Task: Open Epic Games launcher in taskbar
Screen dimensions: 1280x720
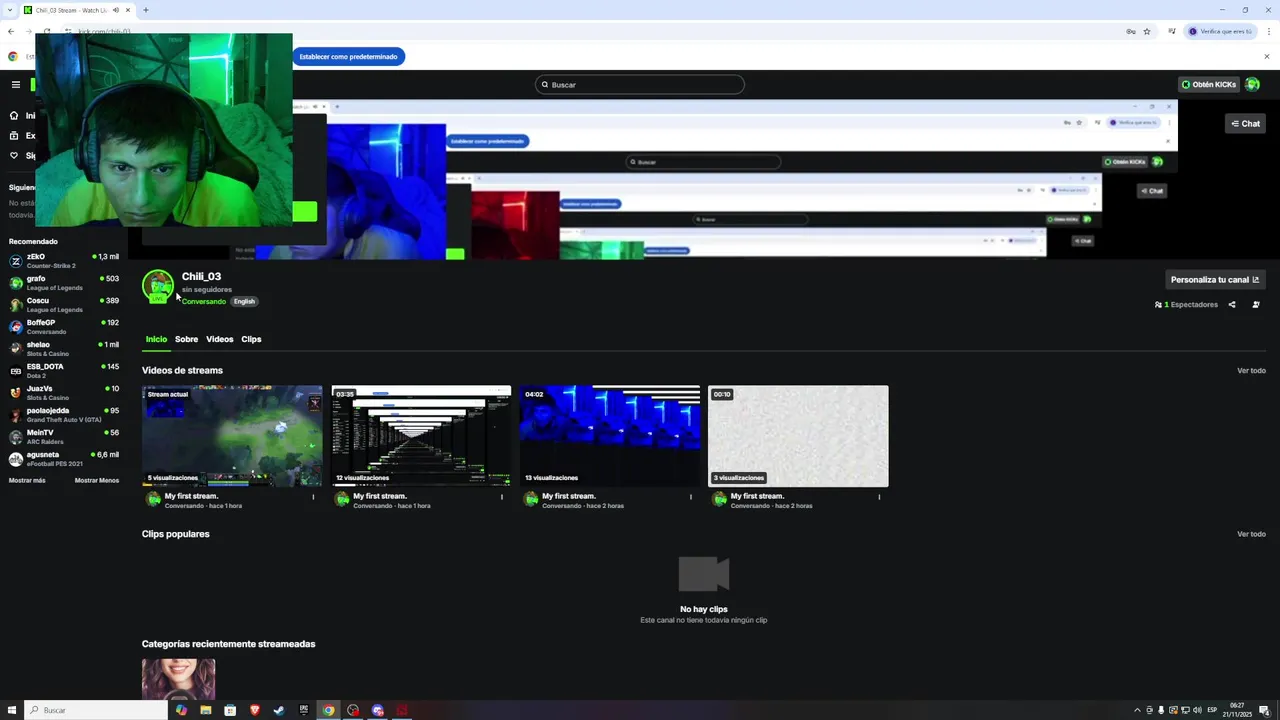Action: pos(304,710)
